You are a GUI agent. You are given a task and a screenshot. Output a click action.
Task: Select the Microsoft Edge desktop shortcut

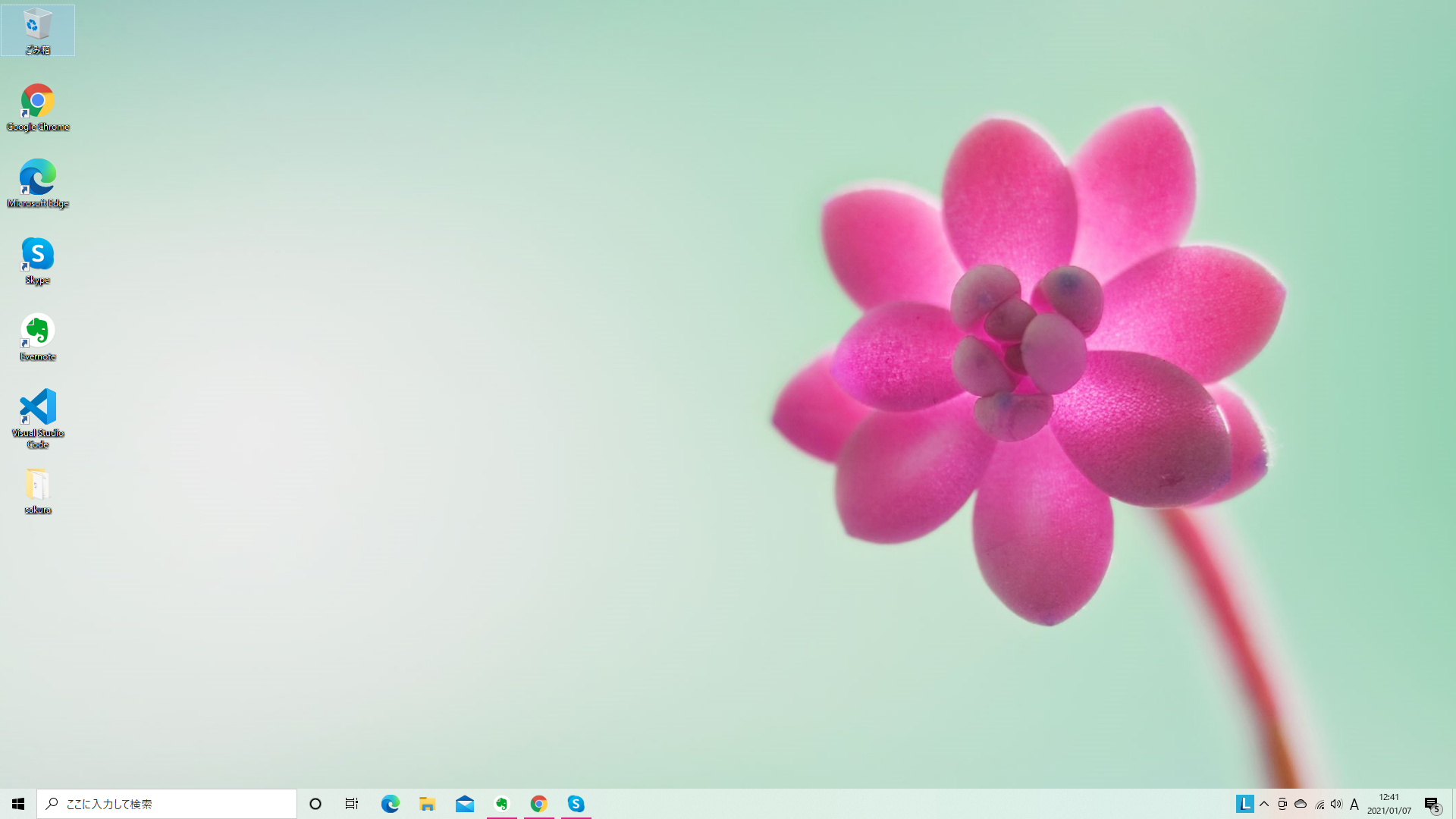coord(37,184)
